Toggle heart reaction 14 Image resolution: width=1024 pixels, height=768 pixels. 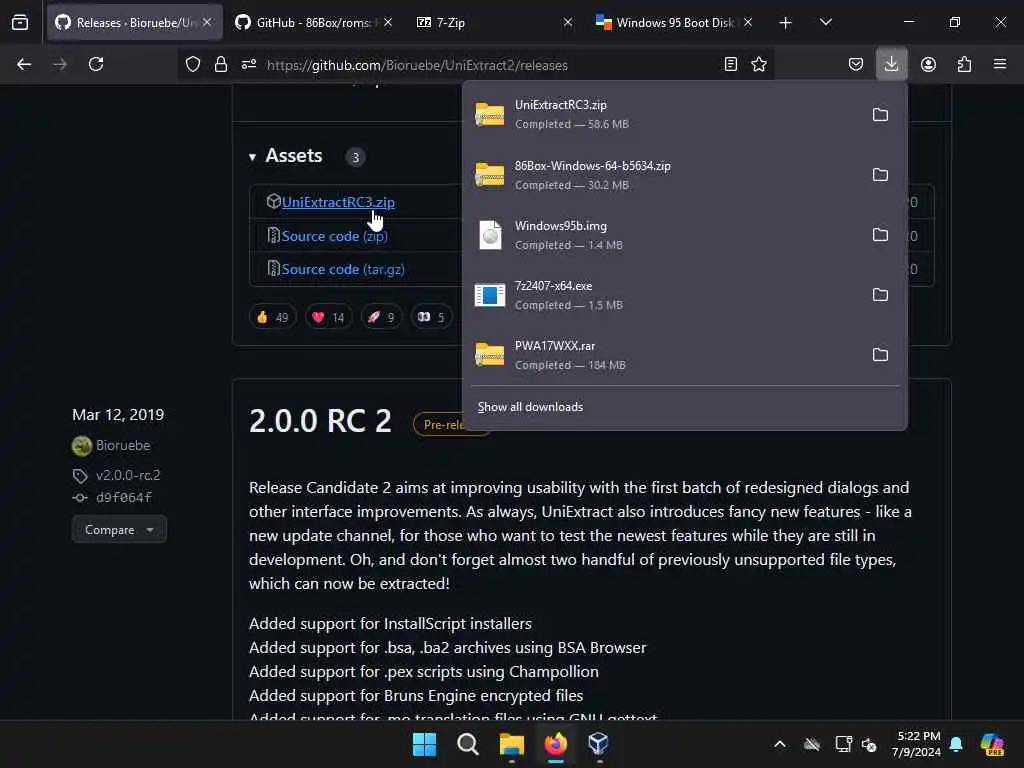point(328,317)
